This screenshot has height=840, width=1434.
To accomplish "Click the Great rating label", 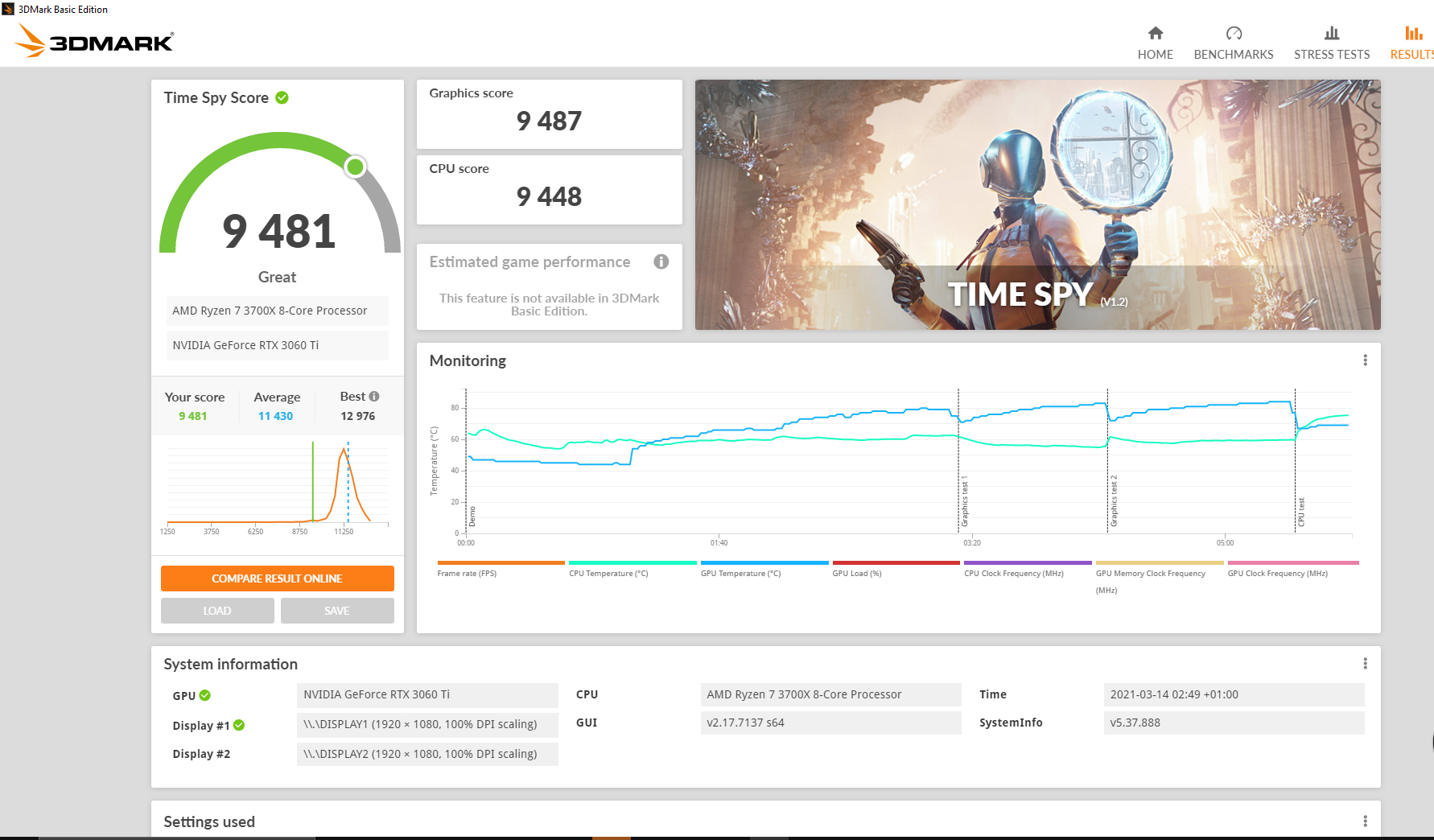I will coord(278,277).
